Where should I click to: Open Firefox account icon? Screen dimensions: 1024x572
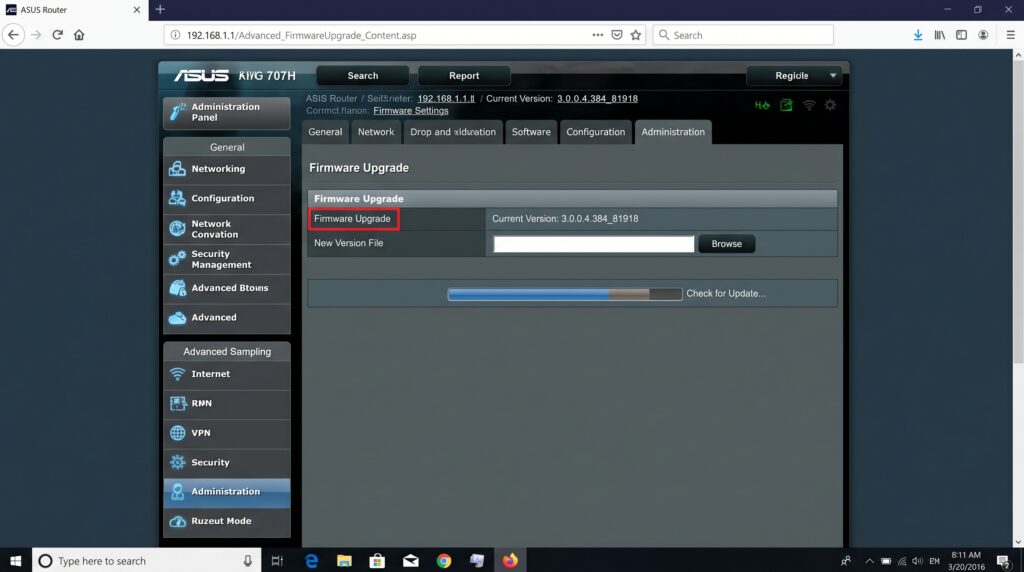983,35
